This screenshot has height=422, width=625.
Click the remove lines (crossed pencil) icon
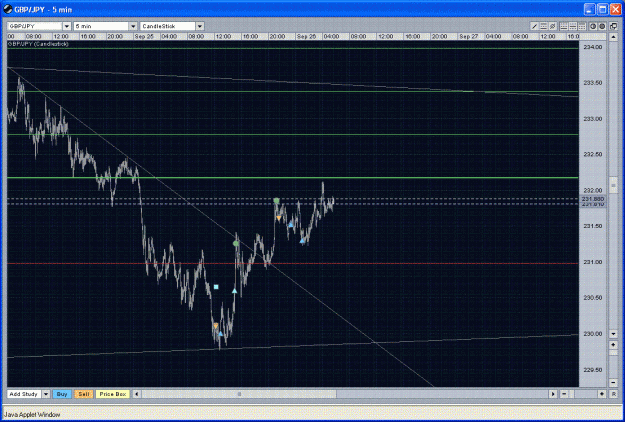[x=553, y=26]
